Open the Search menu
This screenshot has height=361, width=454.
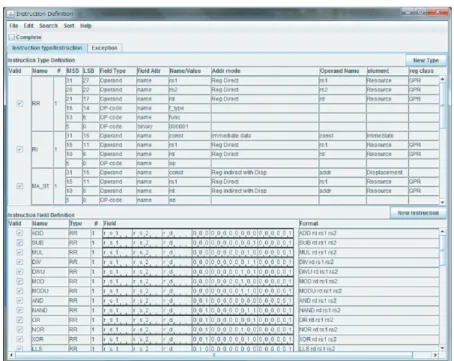(x=48, y=26)
